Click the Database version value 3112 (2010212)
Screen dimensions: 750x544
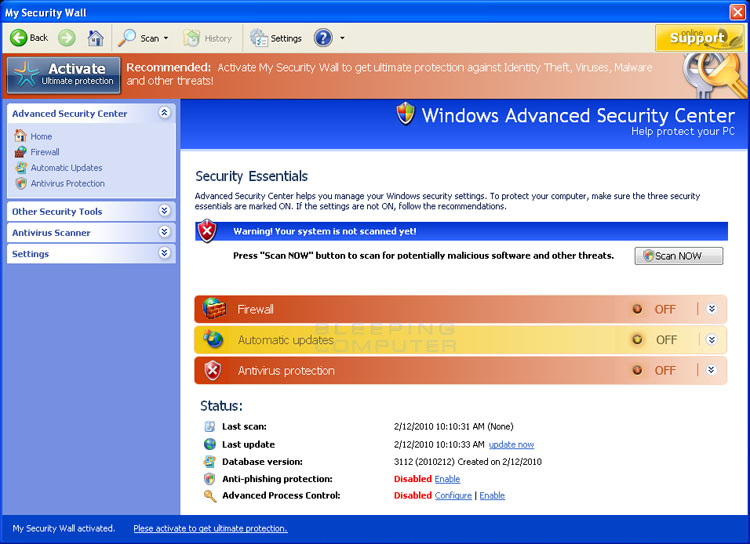pyautogui.click(x=424, y=462)
